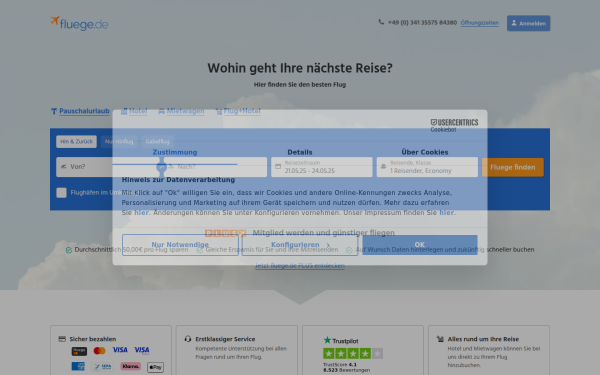The image size is (600, 375).
Task: Click the Fluege finden button
Action: point(513,167)
